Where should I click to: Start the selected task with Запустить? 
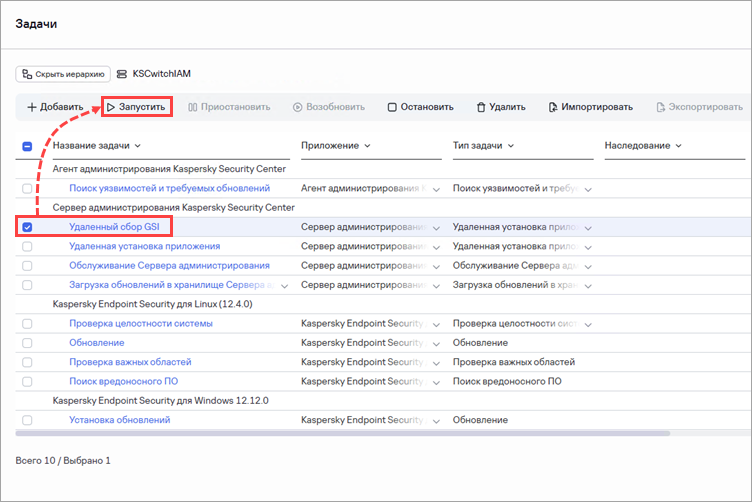click(x=137, y=107)
